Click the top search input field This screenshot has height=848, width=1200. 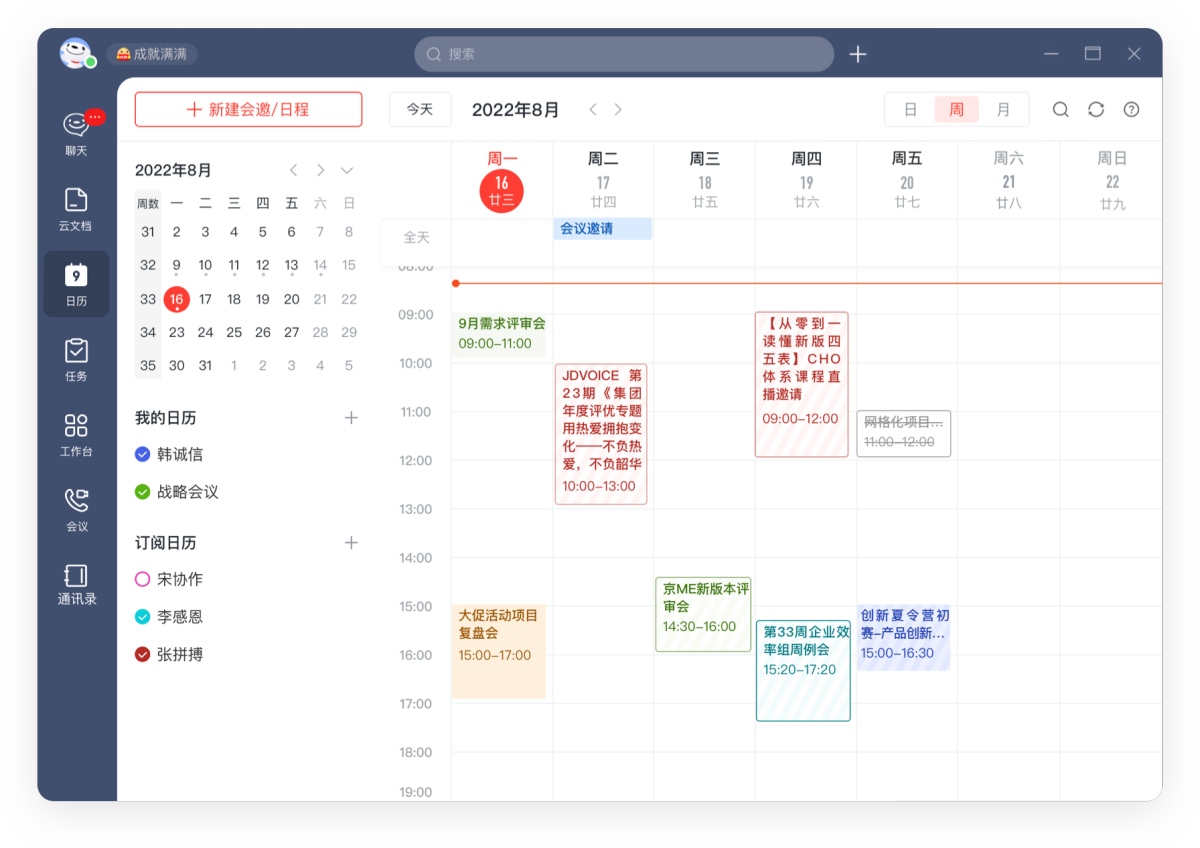pos(624,53)
